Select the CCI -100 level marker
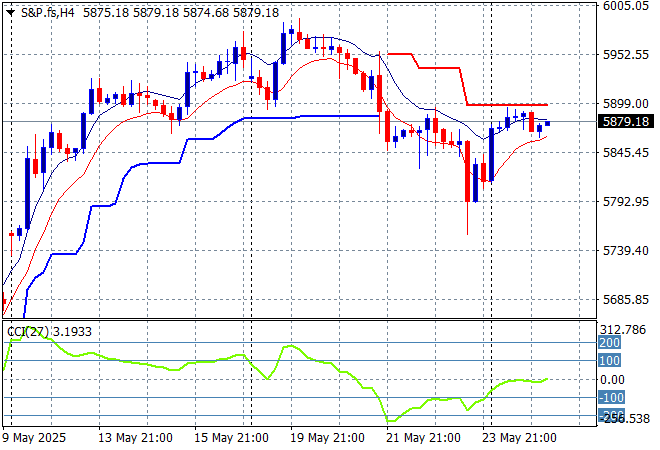660x450 pixels. tap(611, 398)
